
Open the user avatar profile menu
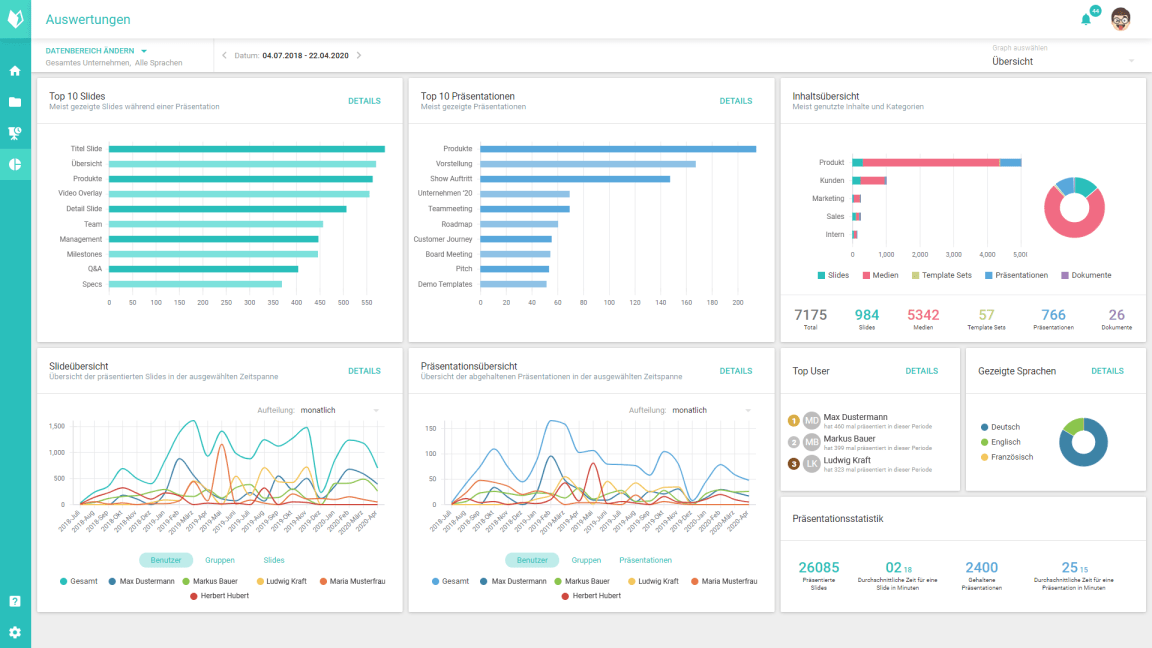click(1120, 19)
